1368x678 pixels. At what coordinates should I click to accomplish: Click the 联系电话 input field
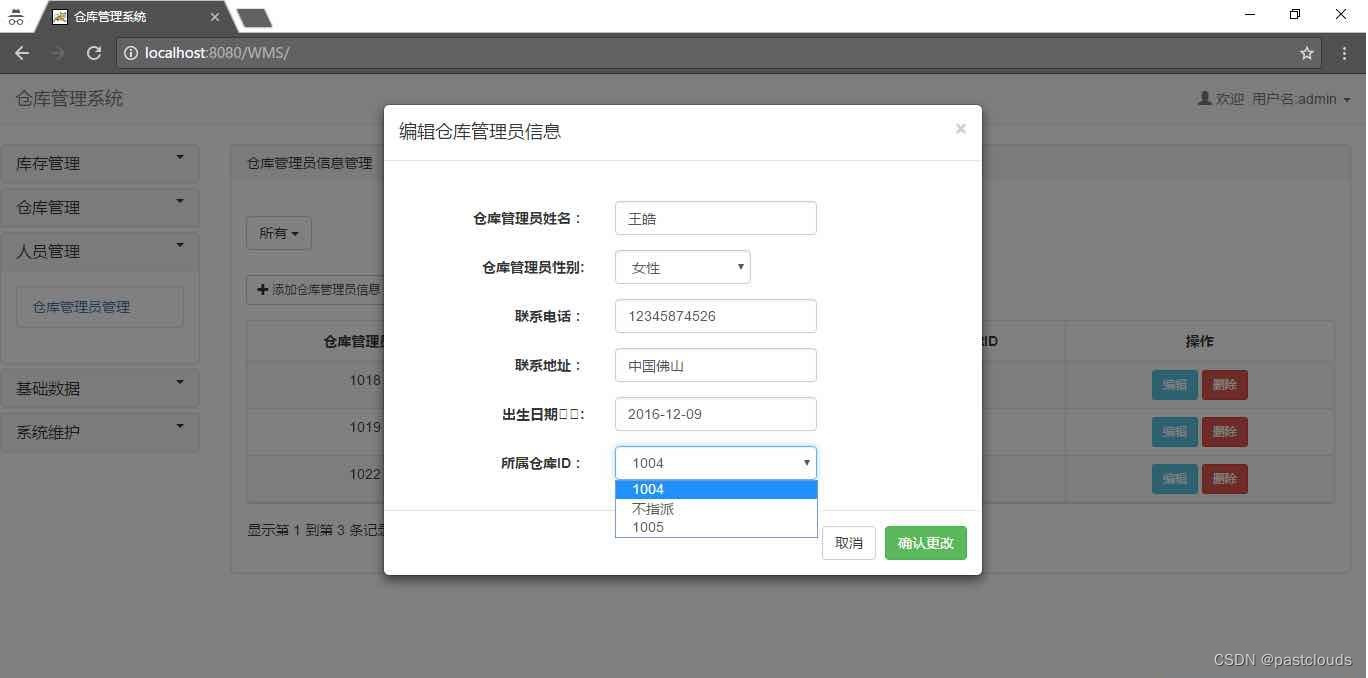pos(716,316)
